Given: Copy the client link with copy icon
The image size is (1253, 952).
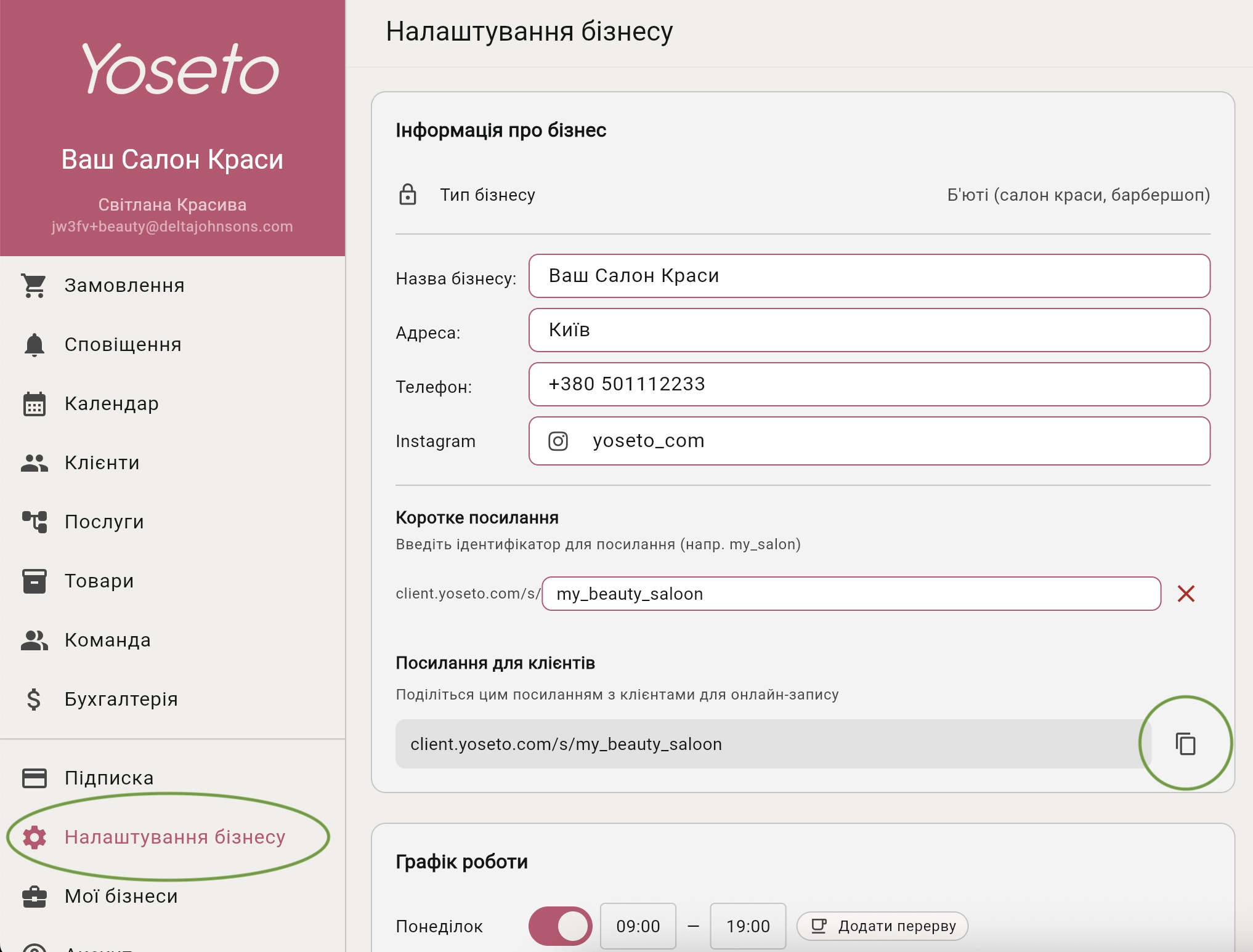Looking at the screenshot, I should (1185, 744).
